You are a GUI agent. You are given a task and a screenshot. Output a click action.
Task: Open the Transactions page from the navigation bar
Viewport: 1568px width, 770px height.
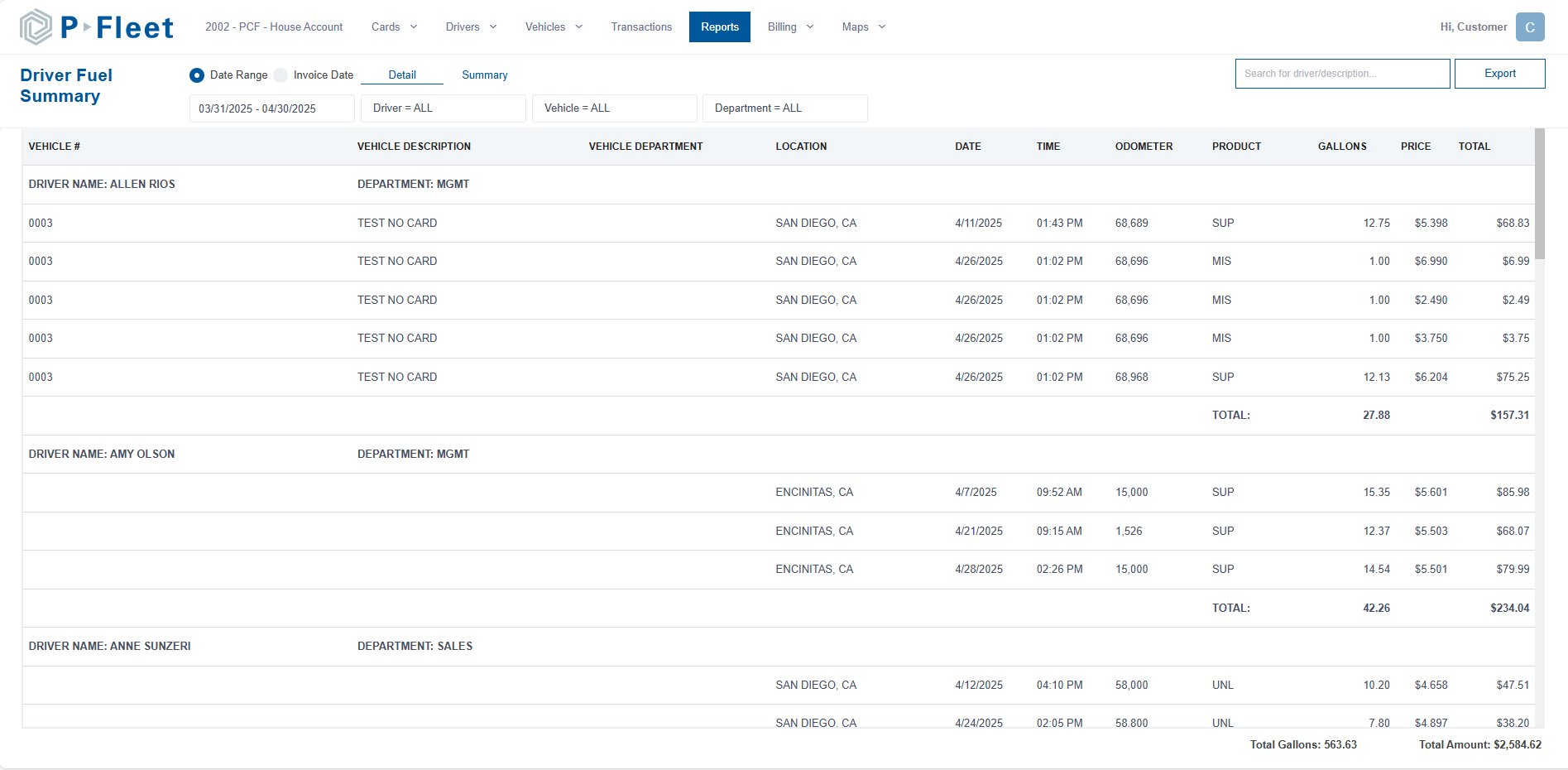641,26
